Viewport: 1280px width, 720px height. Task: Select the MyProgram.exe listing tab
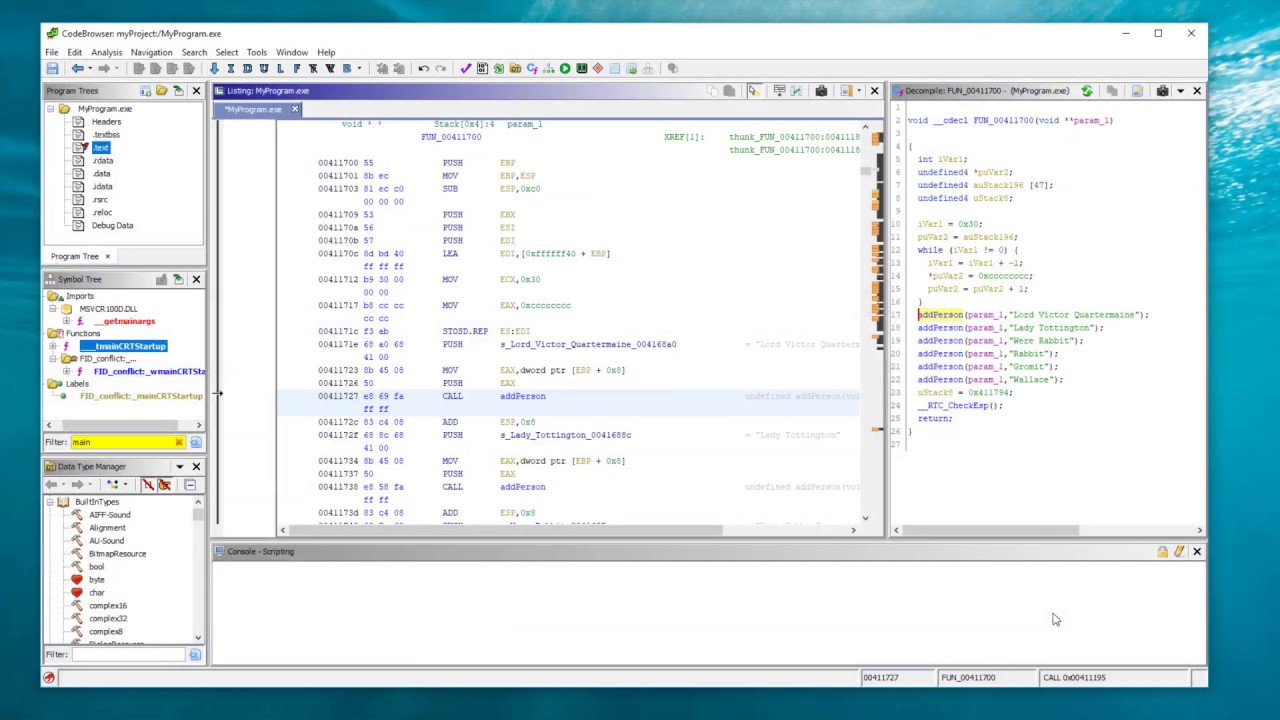[253, 109]
